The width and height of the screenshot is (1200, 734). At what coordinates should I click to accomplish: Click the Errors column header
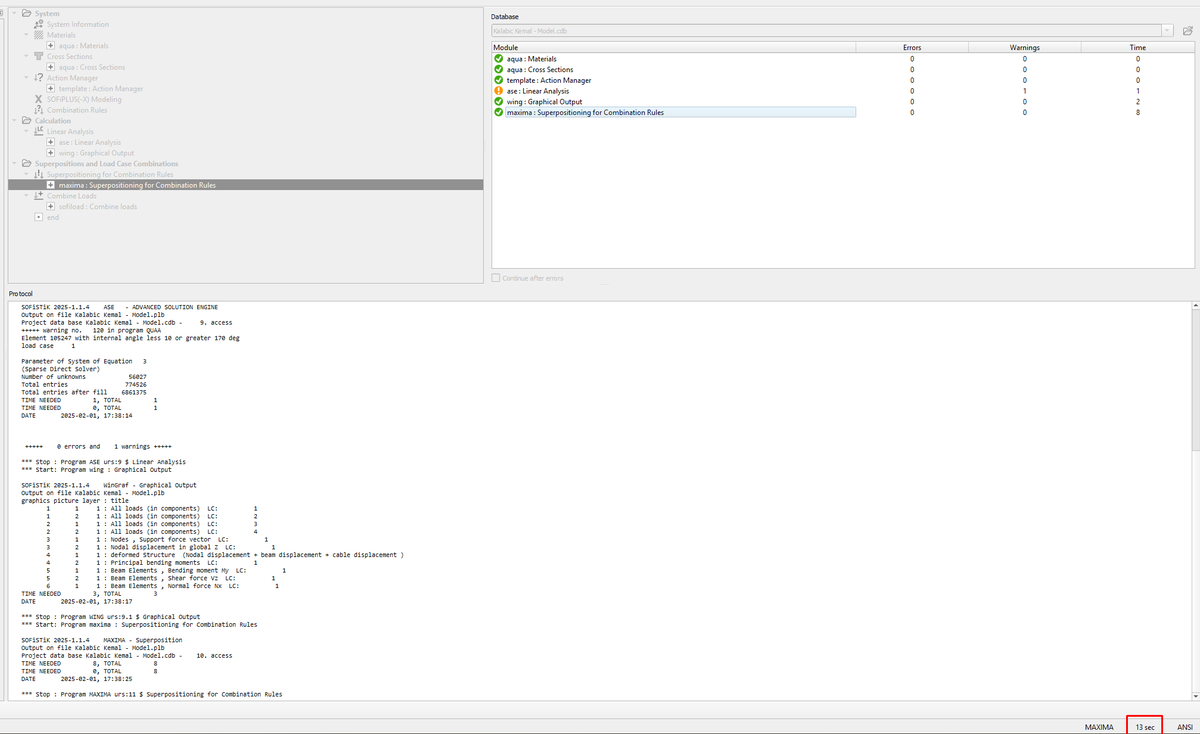click(x=912, y=47)
